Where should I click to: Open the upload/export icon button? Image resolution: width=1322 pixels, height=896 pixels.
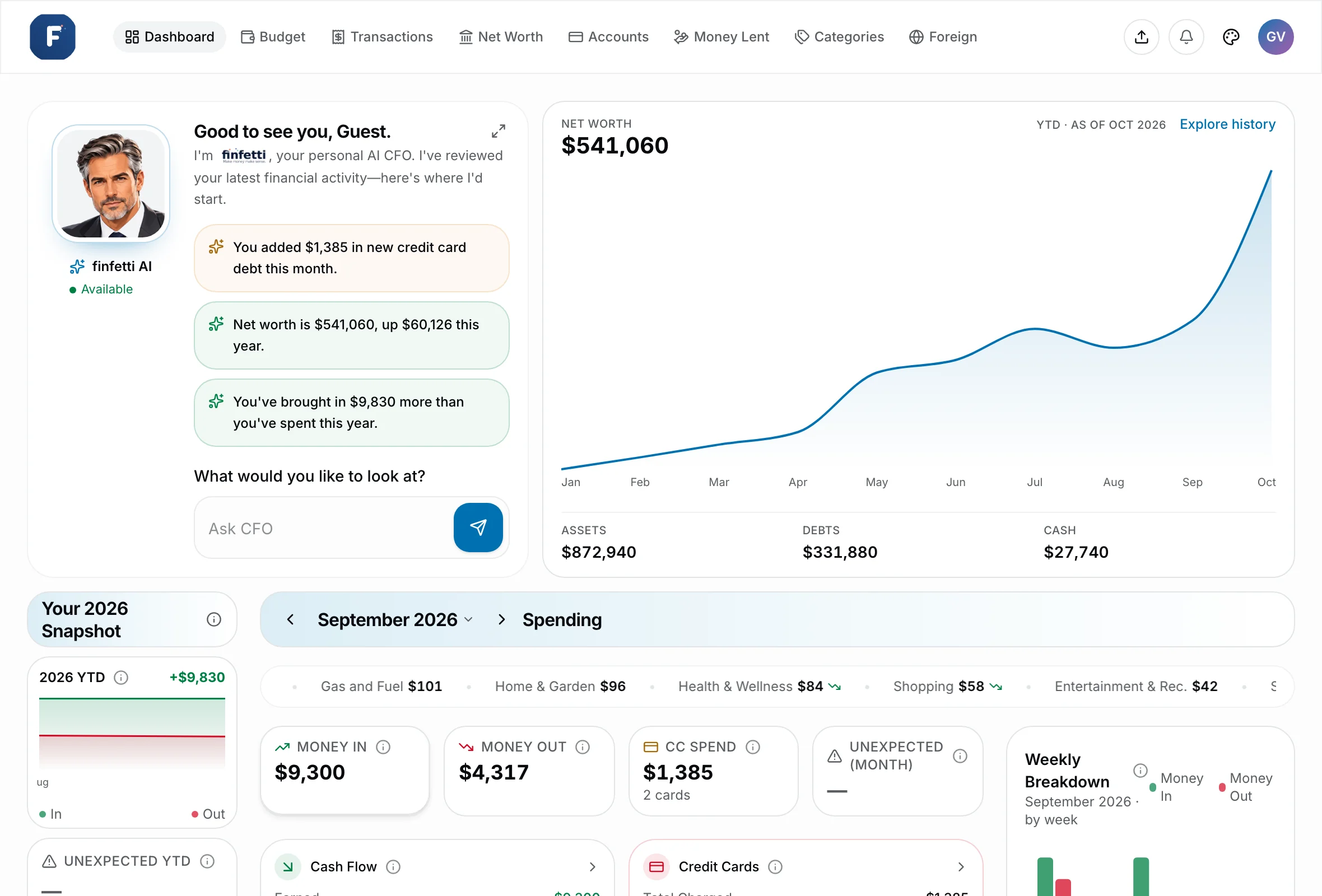[1141, 37]
